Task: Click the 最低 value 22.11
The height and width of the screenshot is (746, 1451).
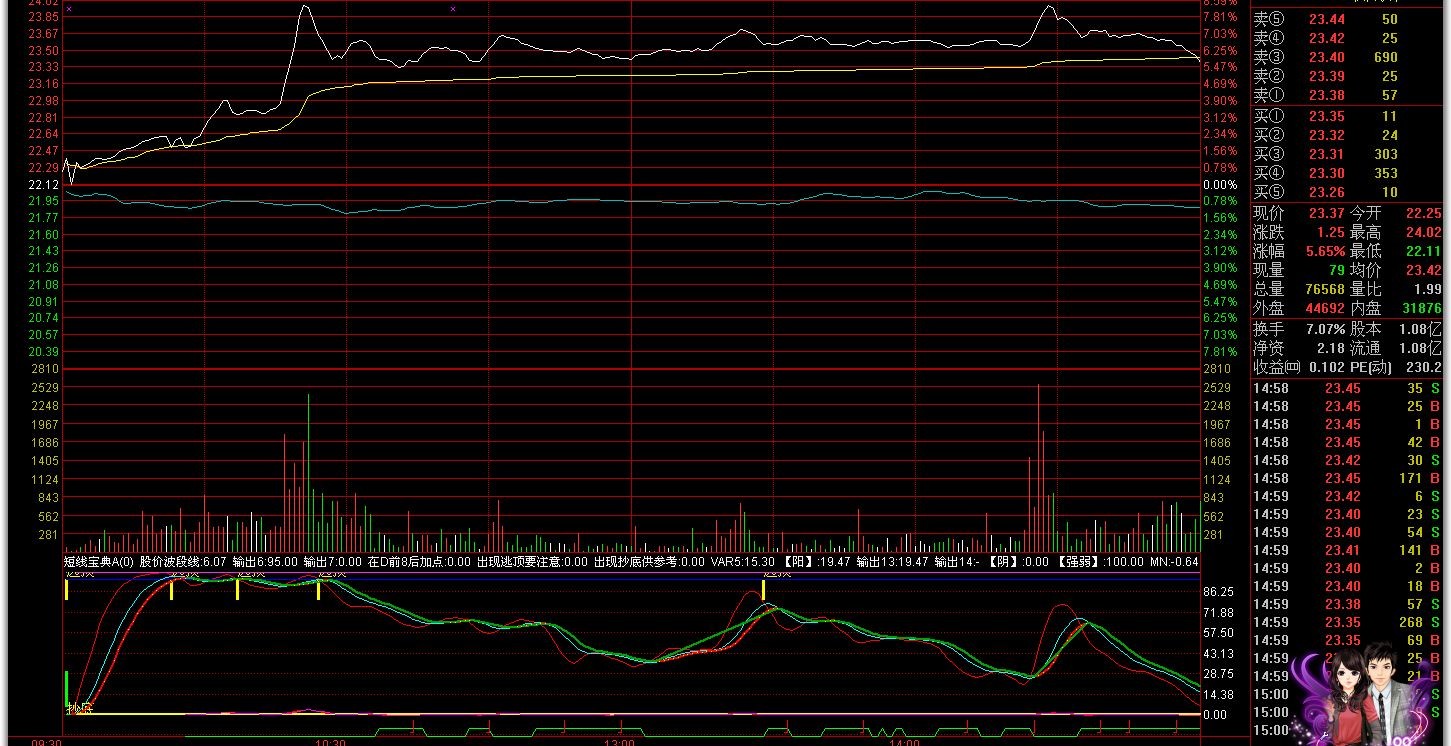Action: (x=1424, y=251)
